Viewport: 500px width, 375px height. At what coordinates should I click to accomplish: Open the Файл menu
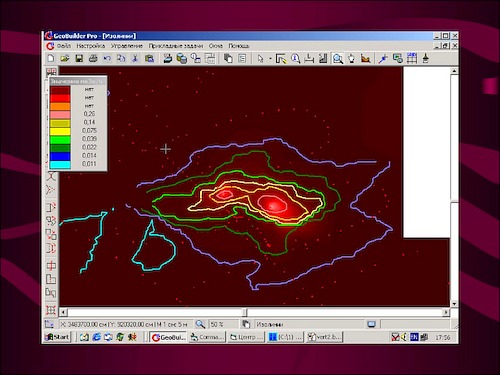point(64,46)
